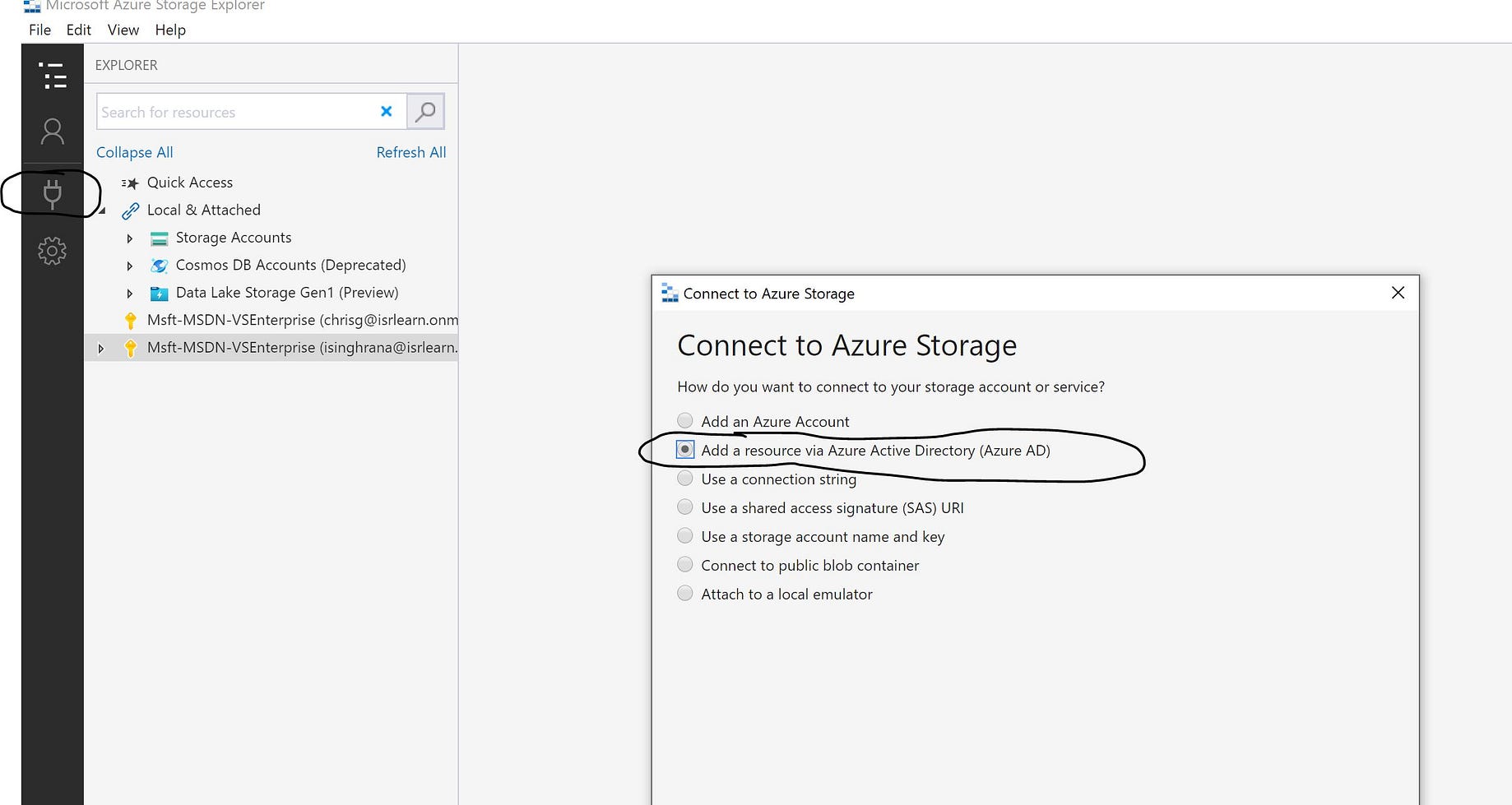Click the Cosmos DB globe icon
The width and height of the screenshot is (1512, 805).
click(158, 265)
